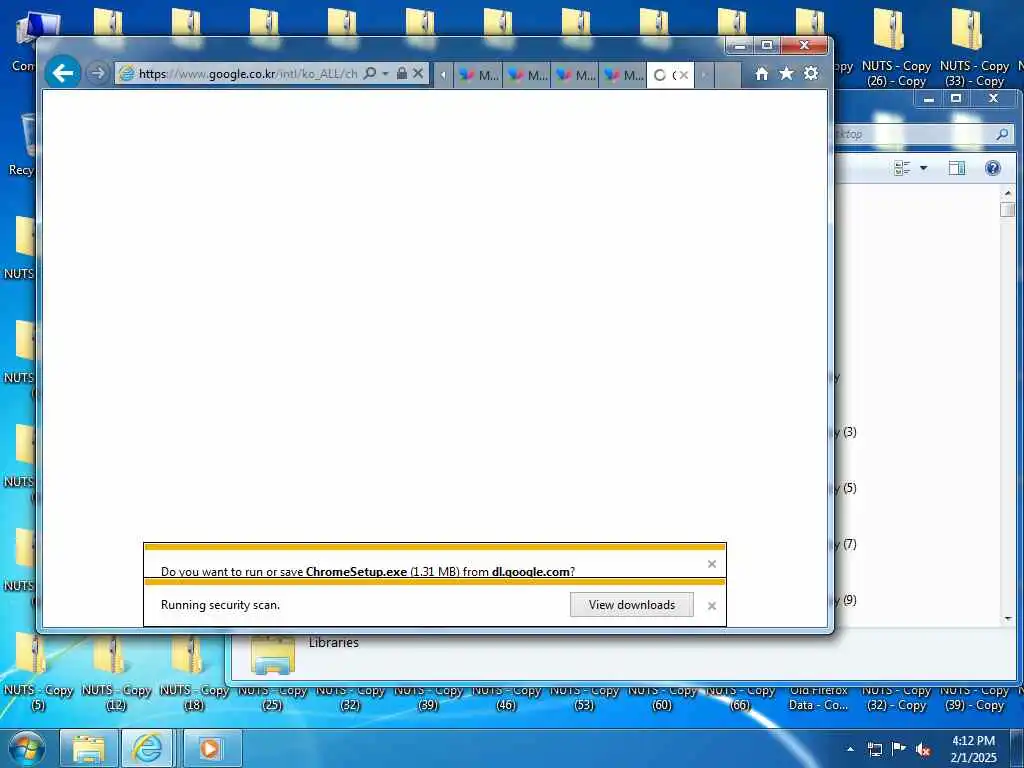Close the loading tab with its X

pyautogui.click(x=684, y=75)
